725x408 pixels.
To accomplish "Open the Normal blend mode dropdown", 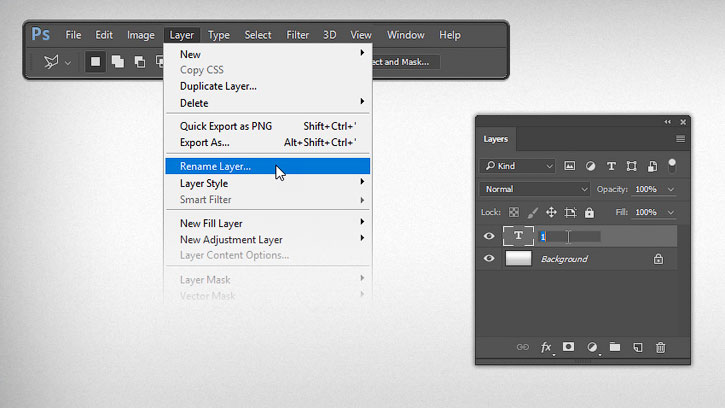I will tap(535, 189).
